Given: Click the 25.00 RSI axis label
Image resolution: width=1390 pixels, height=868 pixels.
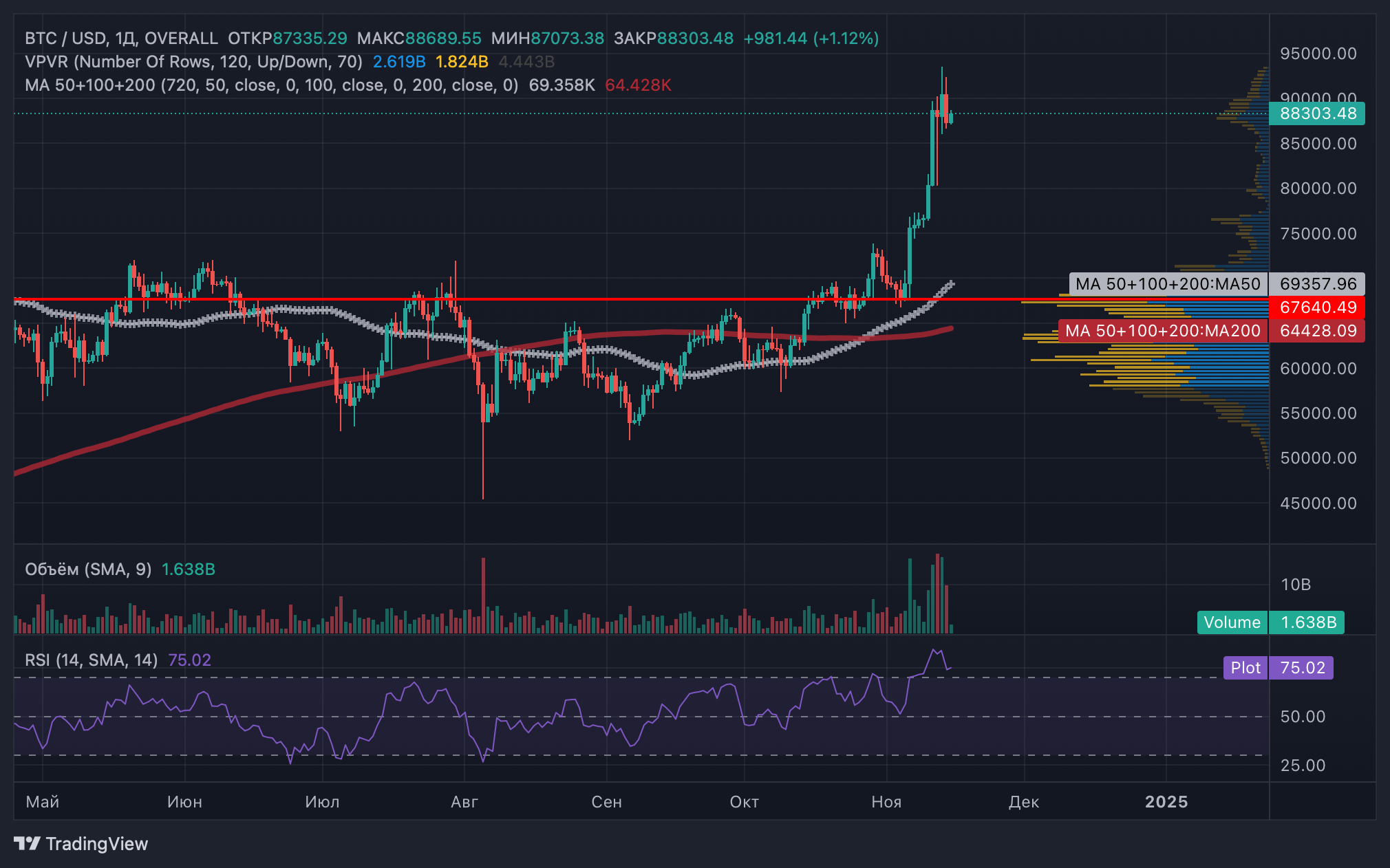Looking at the screenshot, I should pos(1303,766).
